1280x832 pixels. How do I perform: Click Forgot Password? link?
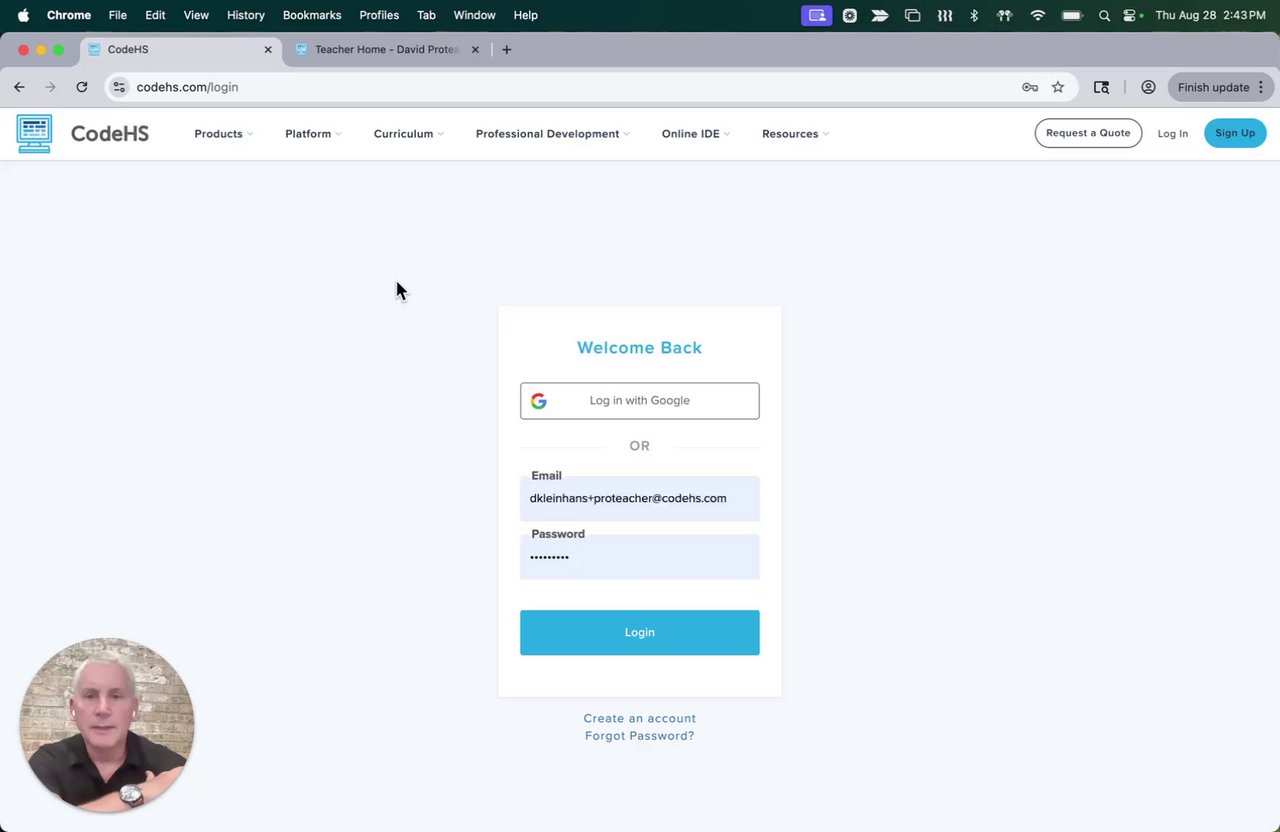(x=640, y=736)
